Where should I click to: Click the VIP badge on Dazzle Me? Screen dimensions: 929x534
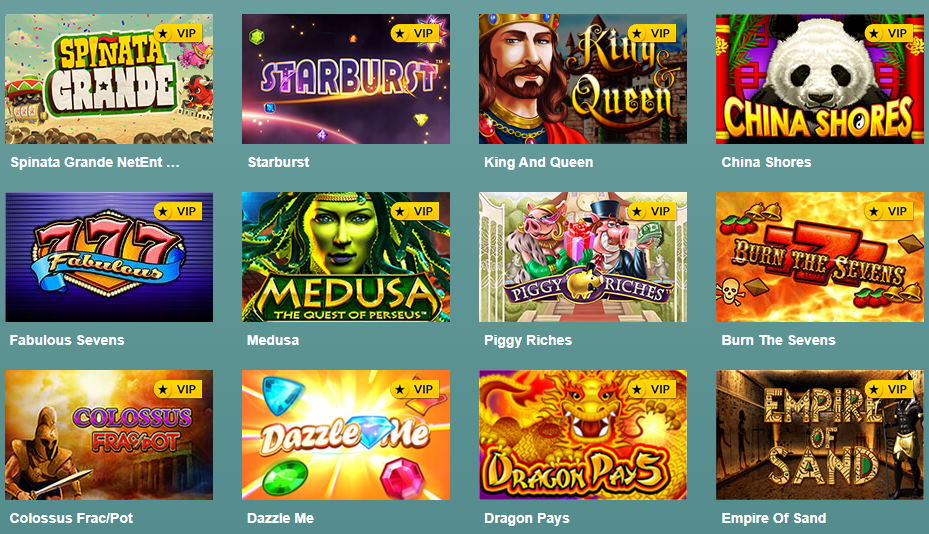415,389
